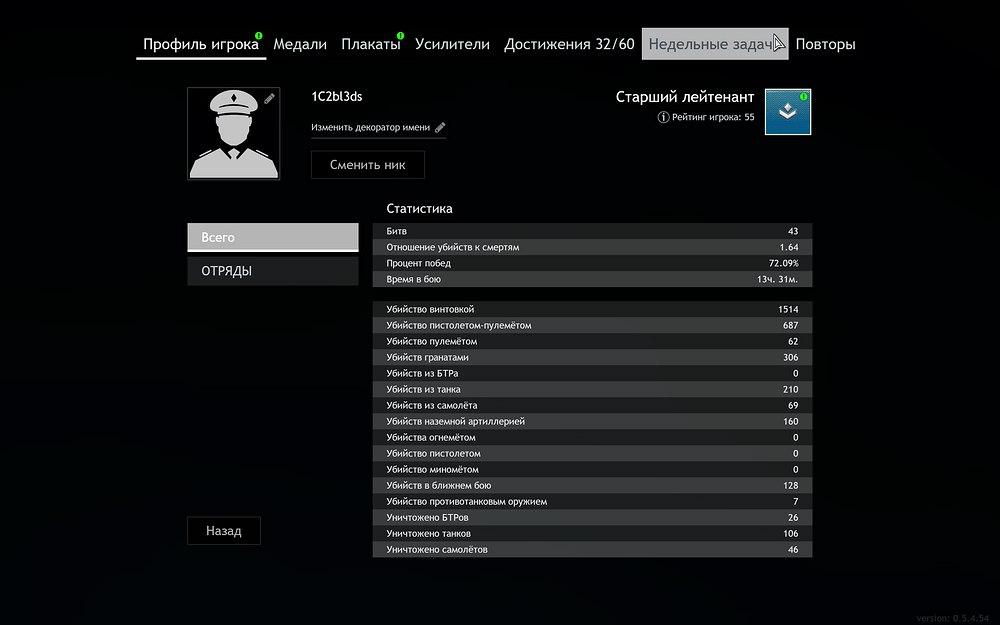Viewport: 1000px width, 625px height.
Task: Open the 'Недельные задачи' tab
Action: pos(714,44)
